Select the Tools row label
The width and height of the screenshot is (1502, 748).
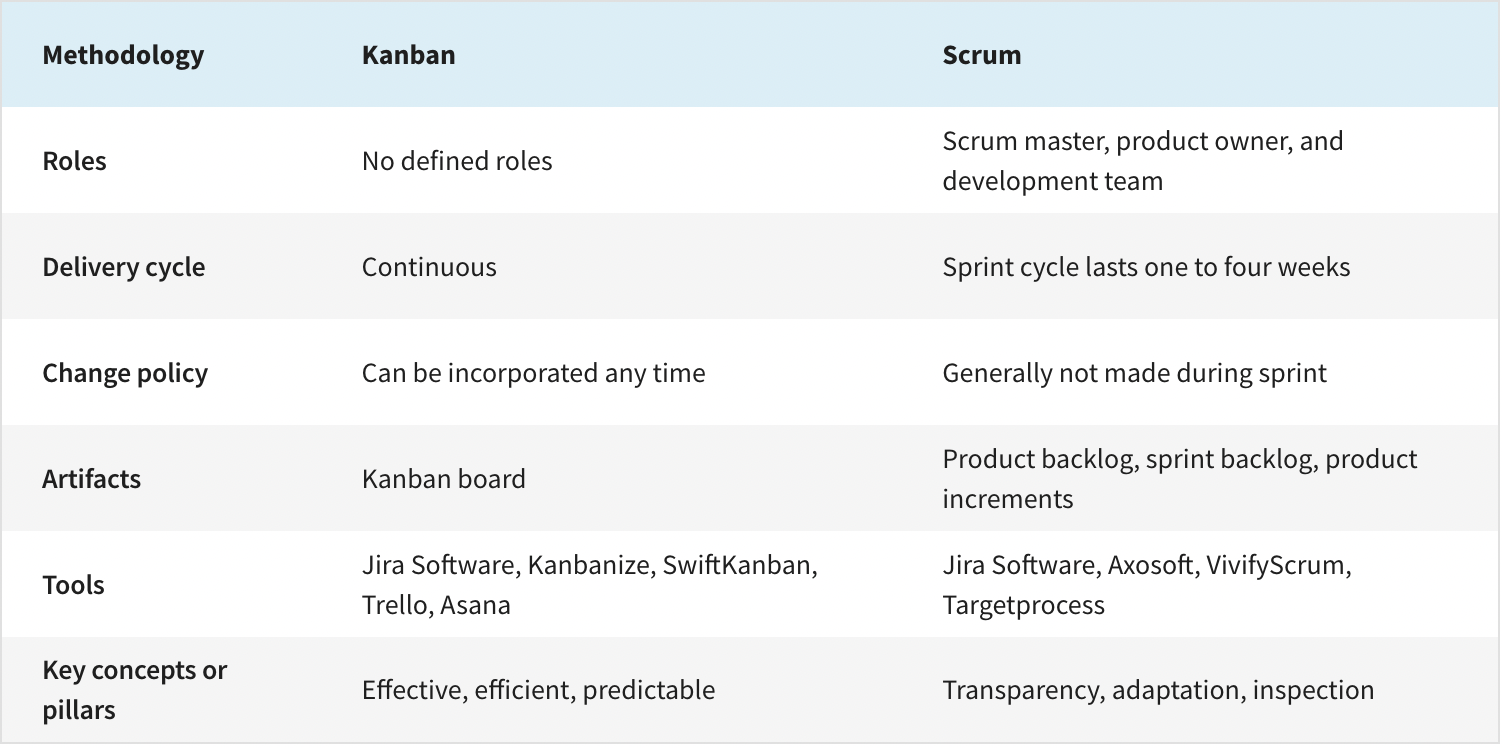(x=73, y=585)
